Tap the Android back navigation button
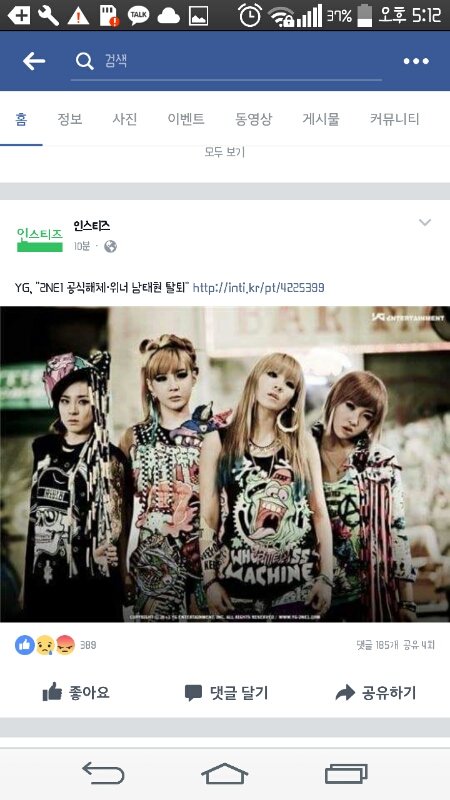The image size is (450, 800). point(104,773)
